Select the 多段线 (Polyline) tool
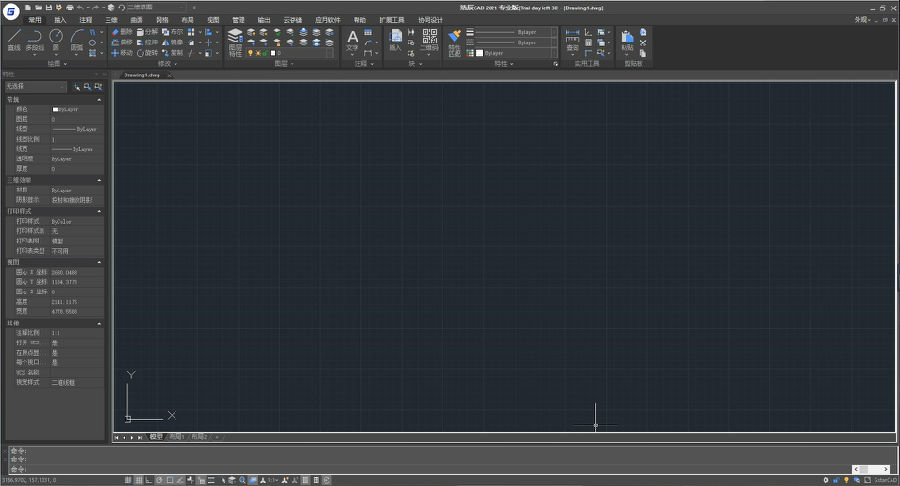The width and height of the screenshot is (900, 486). 35,38
